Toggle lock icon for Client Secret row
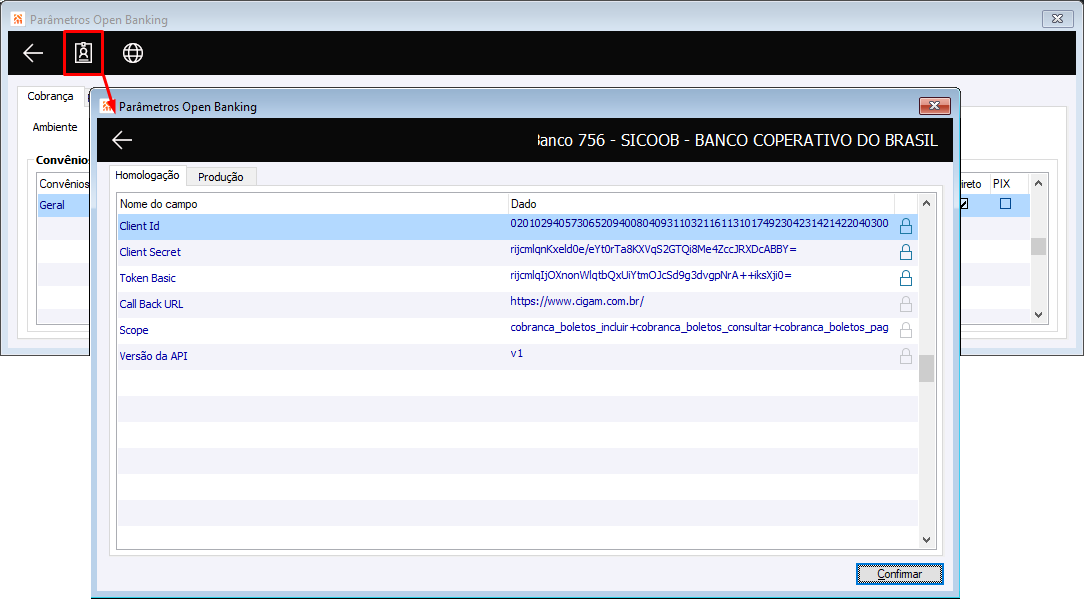This screenshot has width=1084, height=599. point(906,252)
